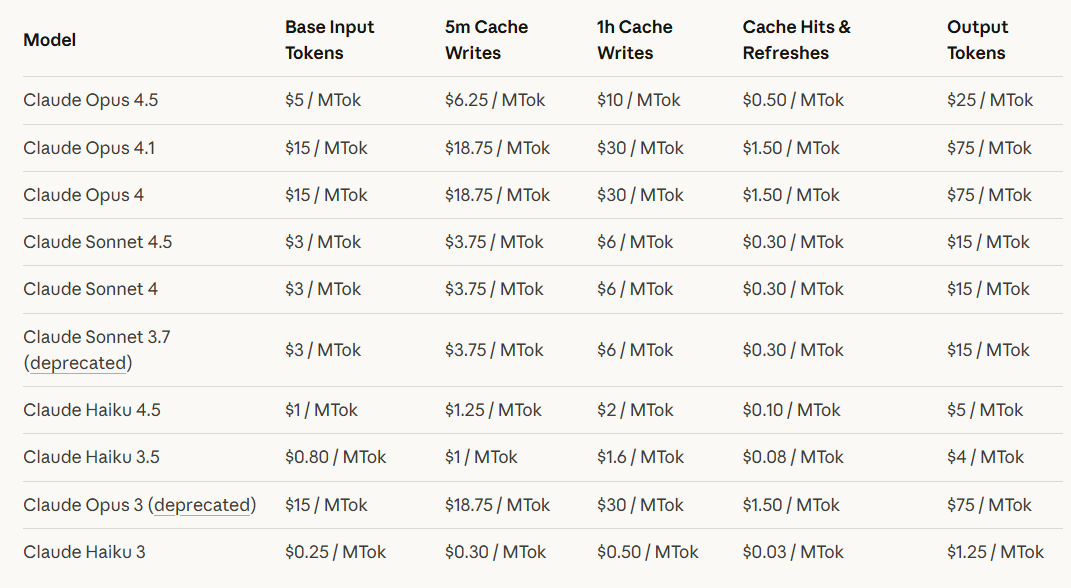Click the $25 / MTok output price
The height and width of the screenshot is (588, 1071).
[x=990, y=100]
